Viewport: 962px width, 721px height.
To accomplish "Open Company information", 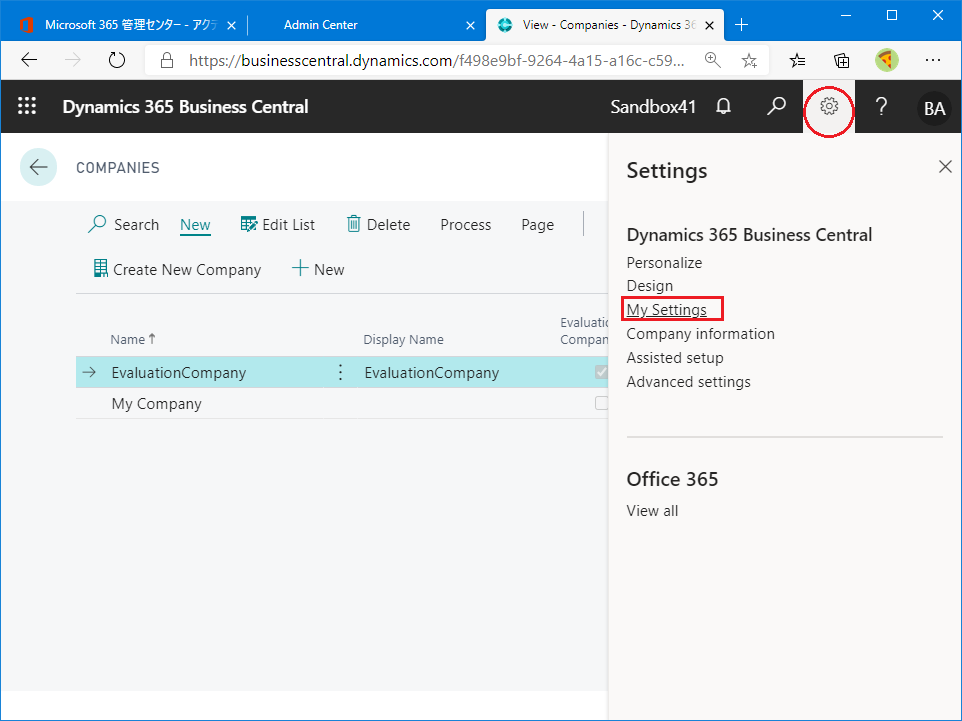I will pos(701,334).
